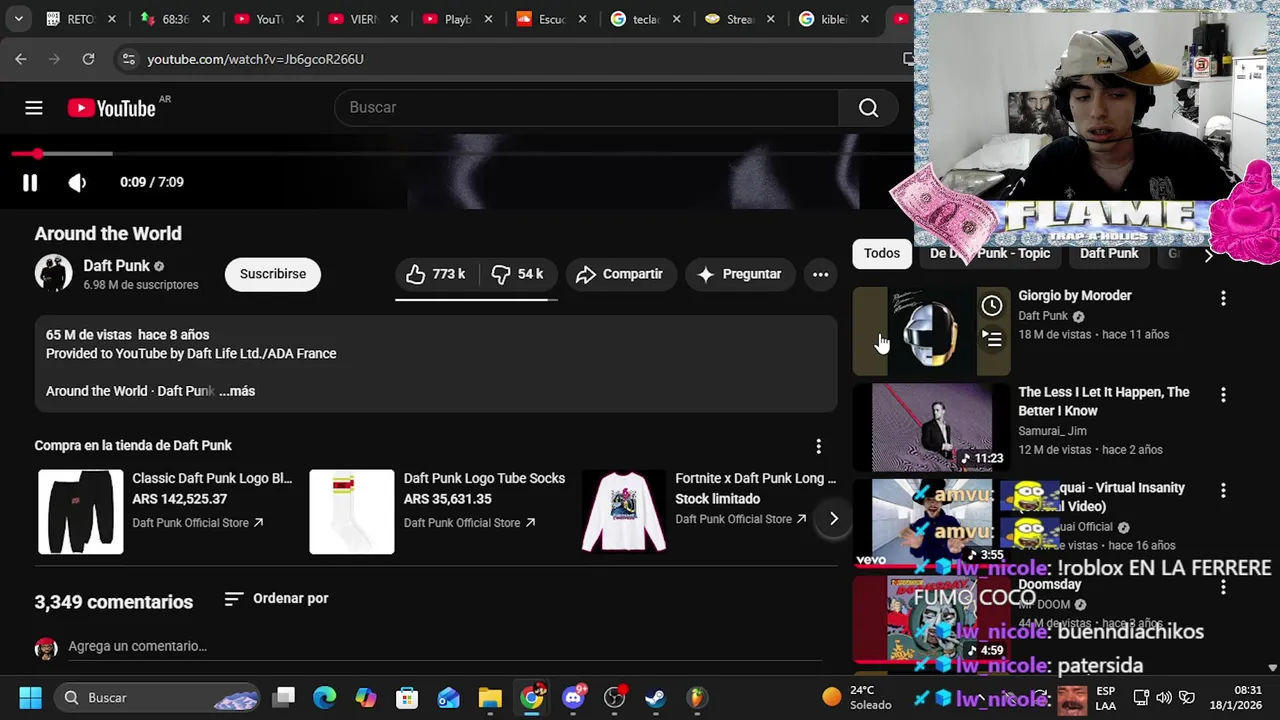Click the Suscribirse button
The height and width of the screenshot is (720, 1280).
coord(273,274)
